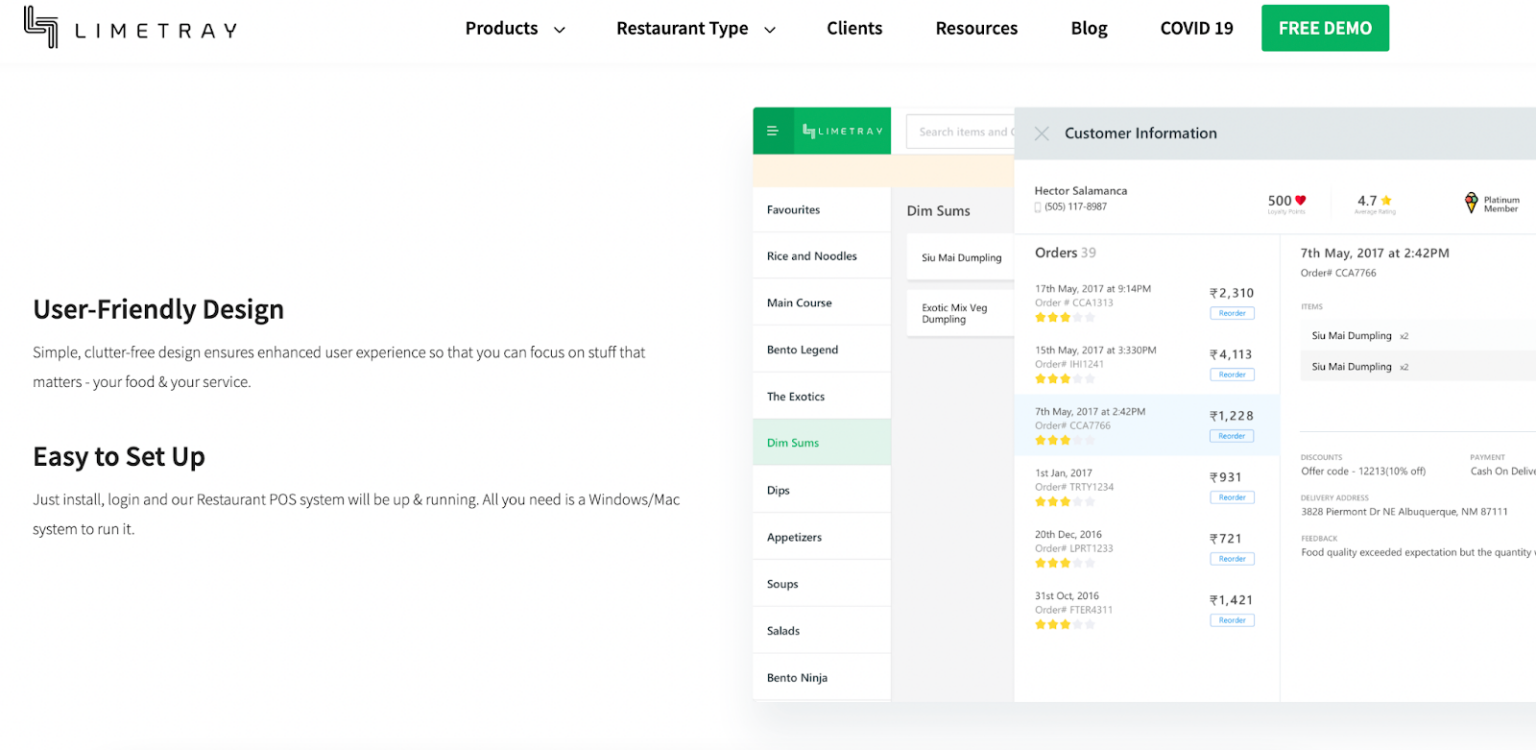The height and width of the screenshot is (750, 1536).
Task: Click the red loyalty points heart icon
Action: [1300, 201]
